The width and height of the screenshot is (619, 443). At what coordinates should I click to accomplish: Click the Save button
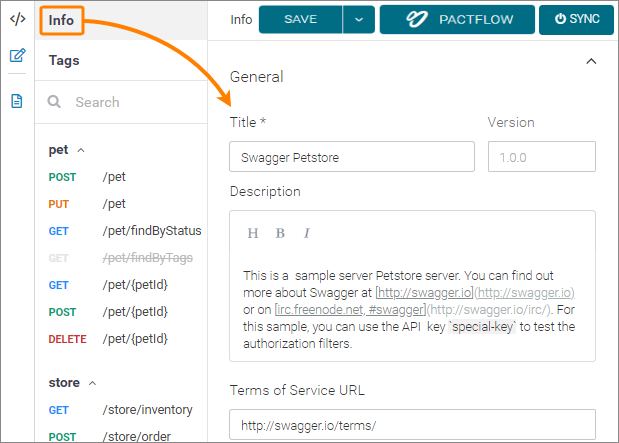[x=300, y=19]
